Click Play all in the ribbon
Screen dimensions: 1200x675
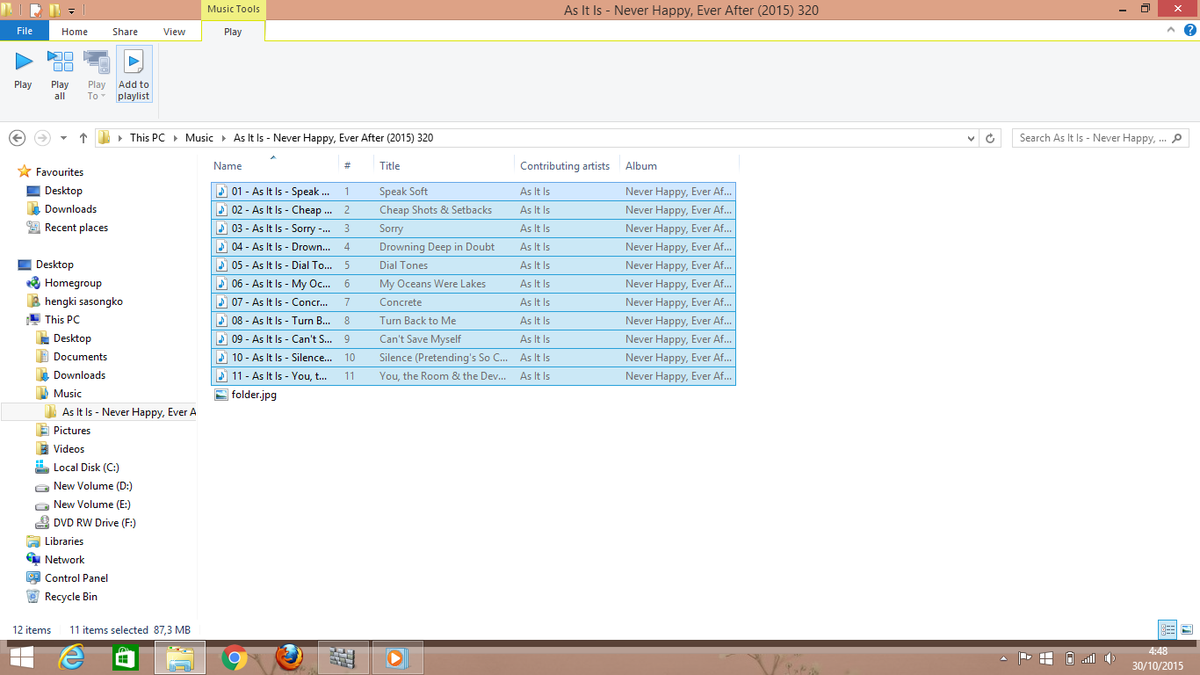(60, 74)
